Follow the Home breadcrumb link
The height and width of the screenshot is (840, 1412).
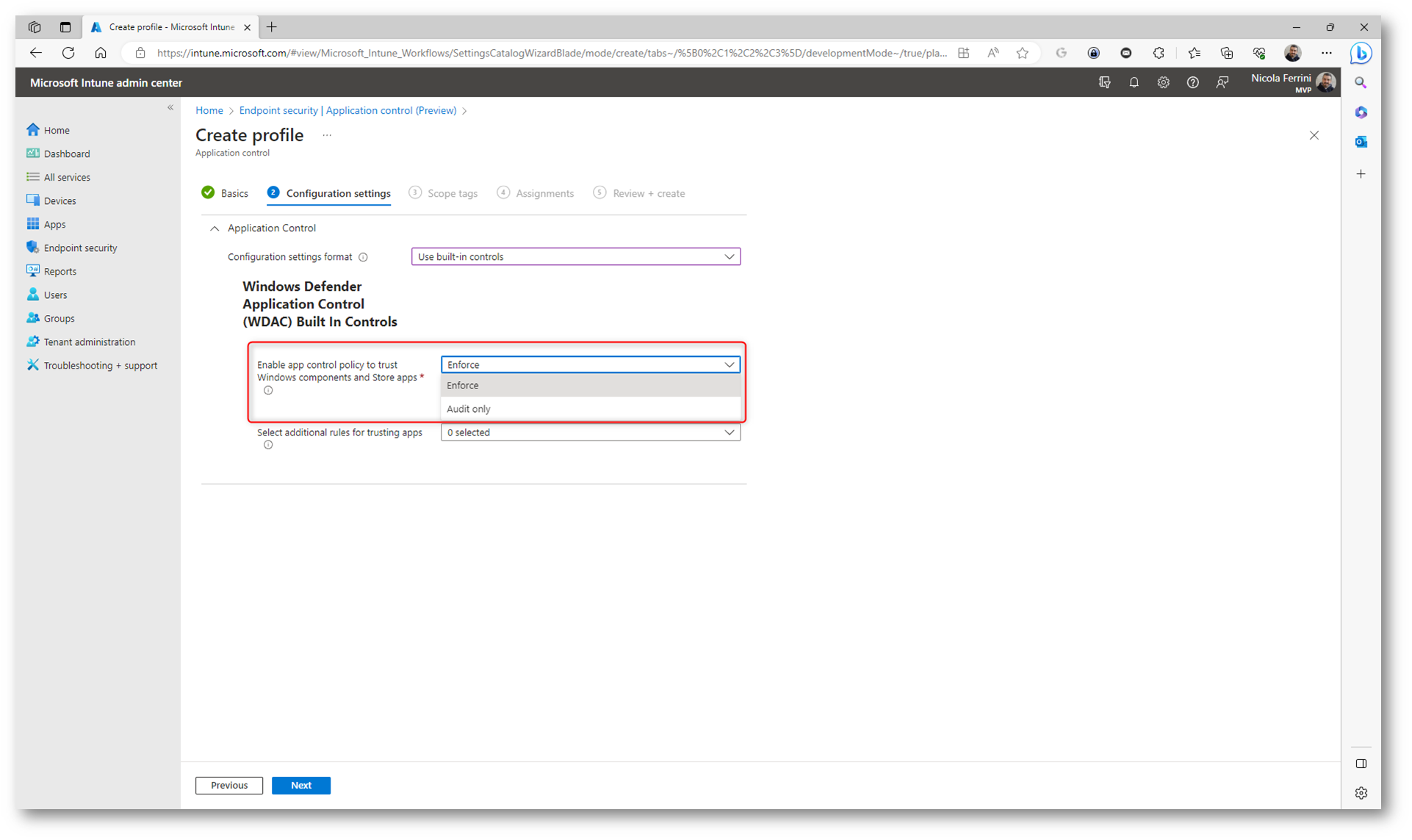pyautogui.click(x=209, y=110)
